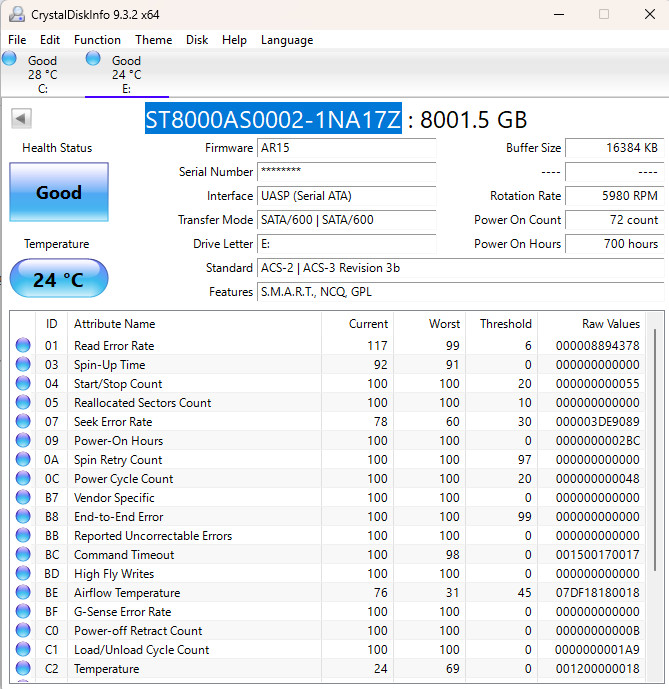Click the Good health status button
This screenshot has width=669, height=689.
point(59,192)
